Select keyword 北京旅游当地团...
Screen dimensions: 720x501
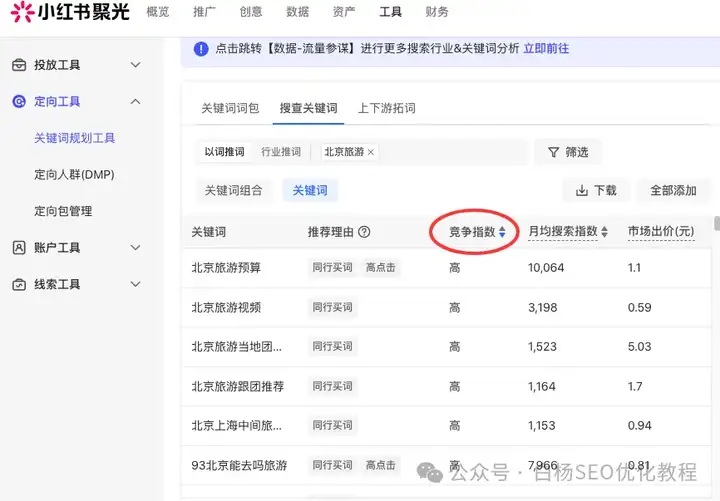(x=236, y=347)
